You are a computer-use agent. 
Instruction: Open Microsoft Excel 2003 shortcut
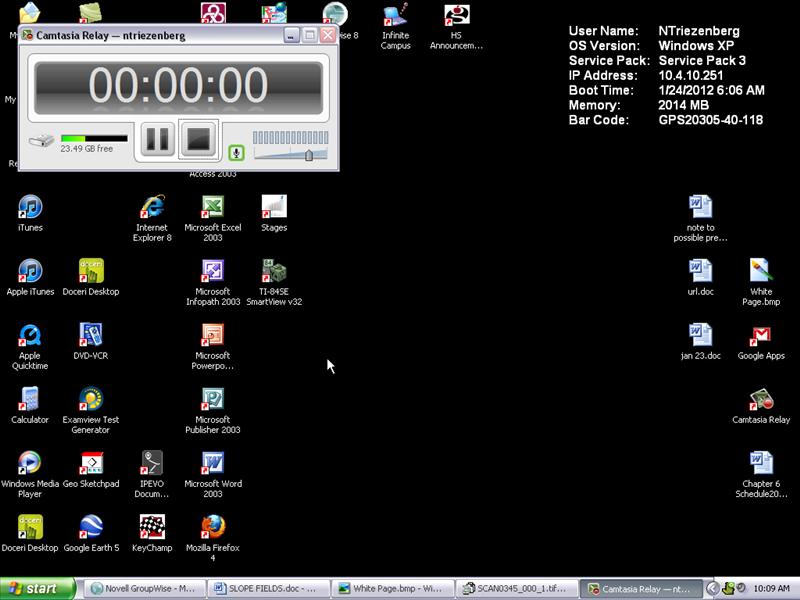[213, 218]
